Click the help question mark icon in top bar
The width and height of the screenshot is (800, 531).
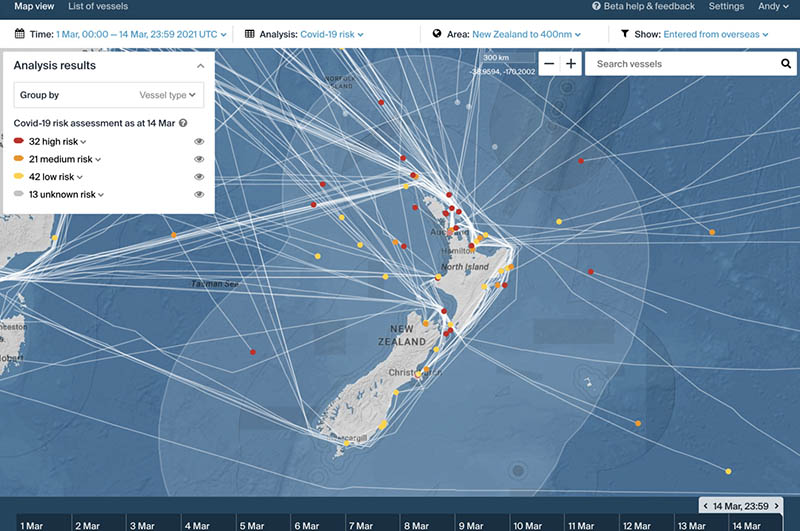tap(596, 6)
